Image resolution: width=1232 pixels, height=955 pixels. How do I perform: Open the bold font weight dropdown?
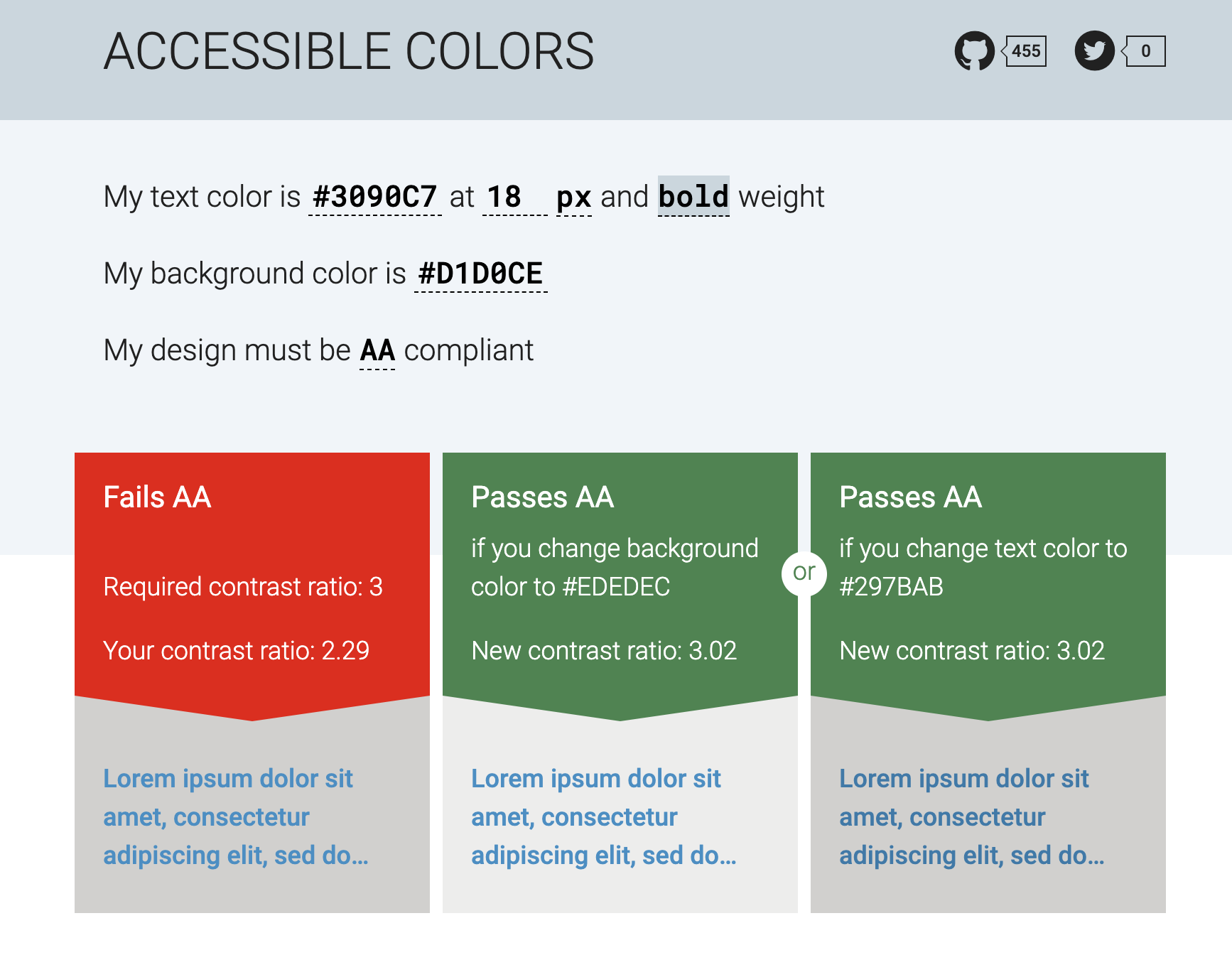[x=693, y=197]
